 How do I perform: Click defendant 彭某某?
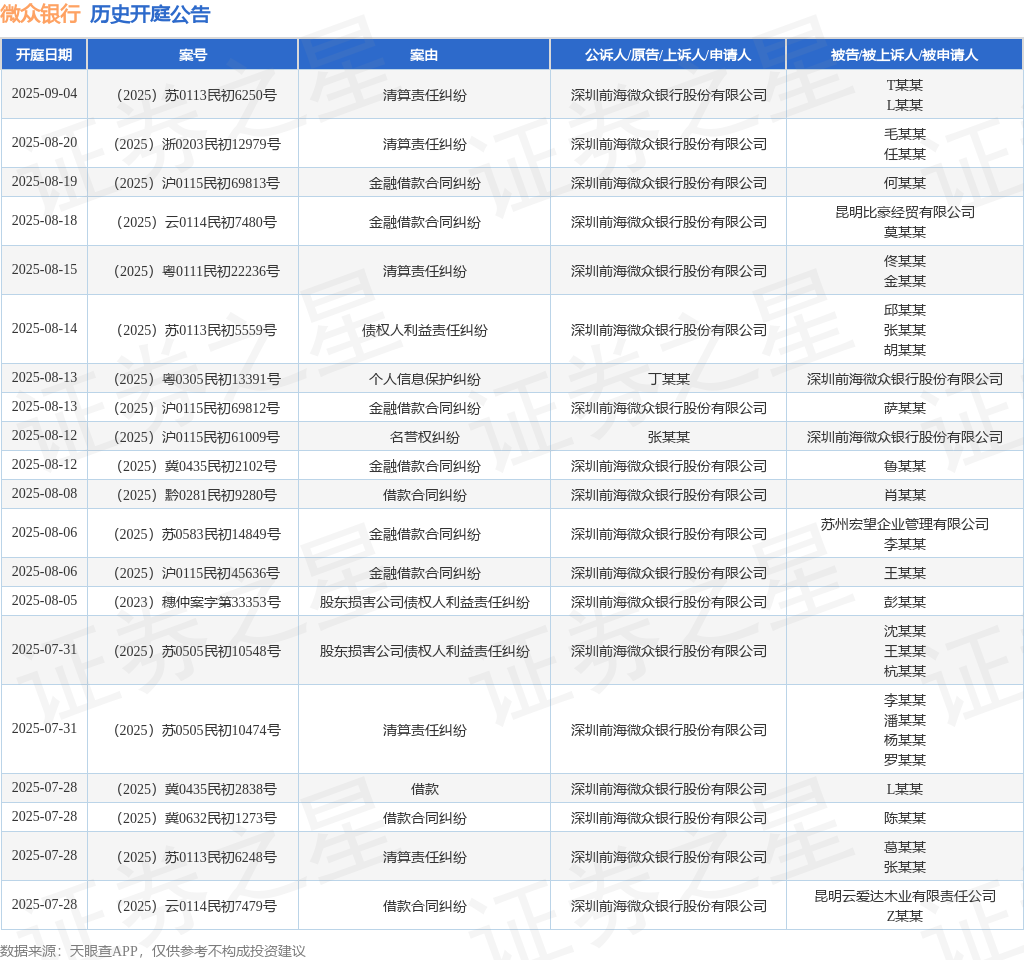[x=904, y=602]
